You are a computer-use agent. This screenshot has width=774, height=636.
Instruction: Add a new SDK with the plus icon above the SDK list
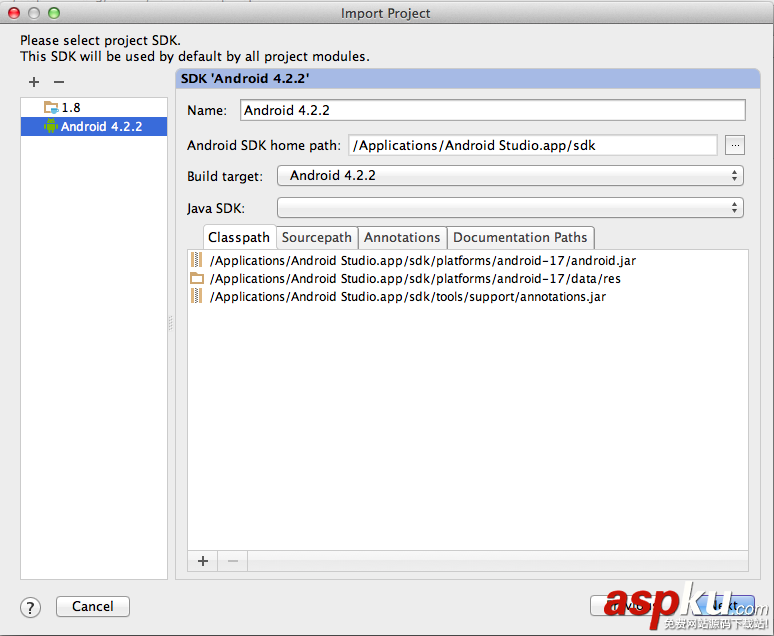click(x=34, y=82)
